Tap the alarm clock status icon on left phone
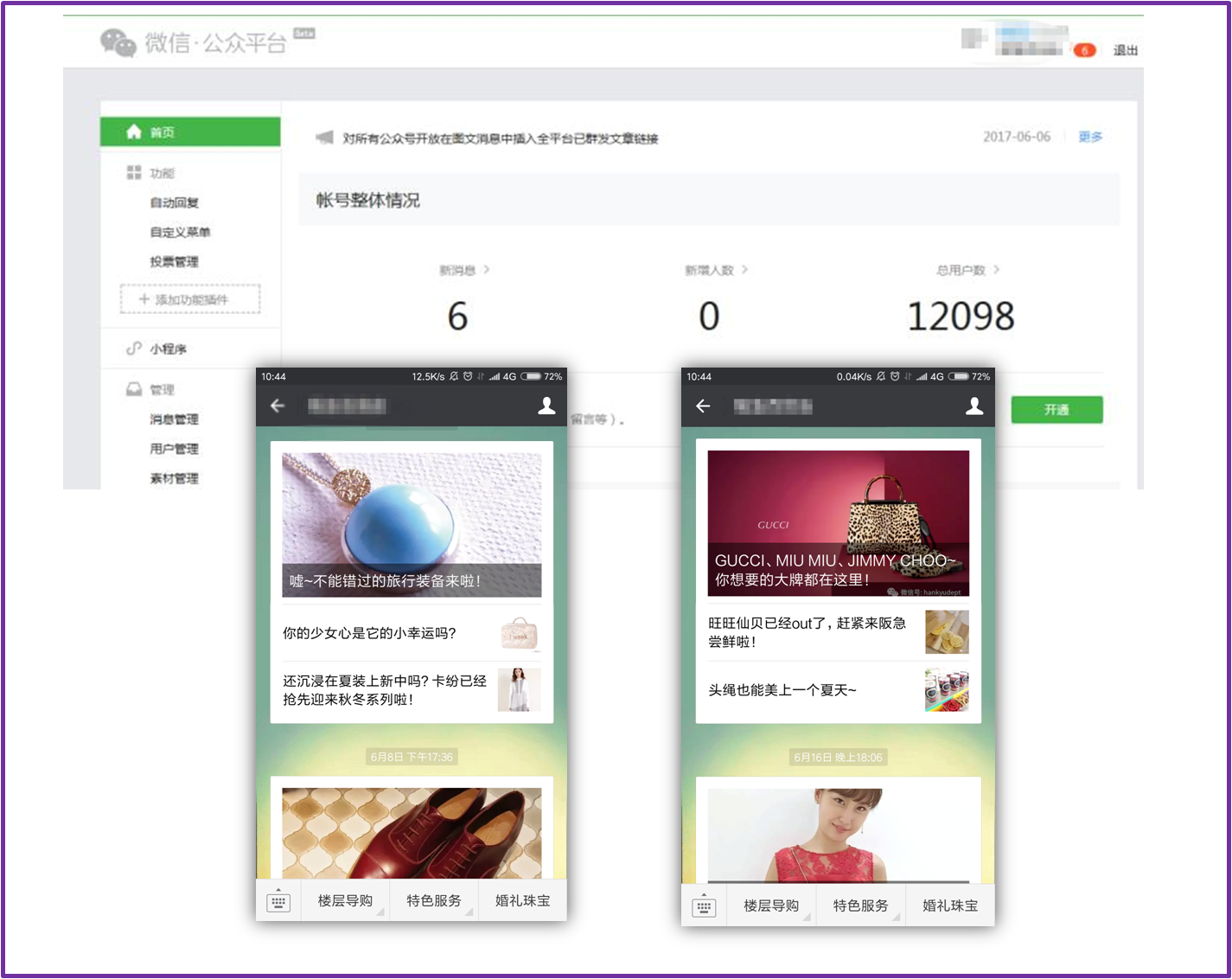The height and width of the screenshot is (979, 1232). 467,375
